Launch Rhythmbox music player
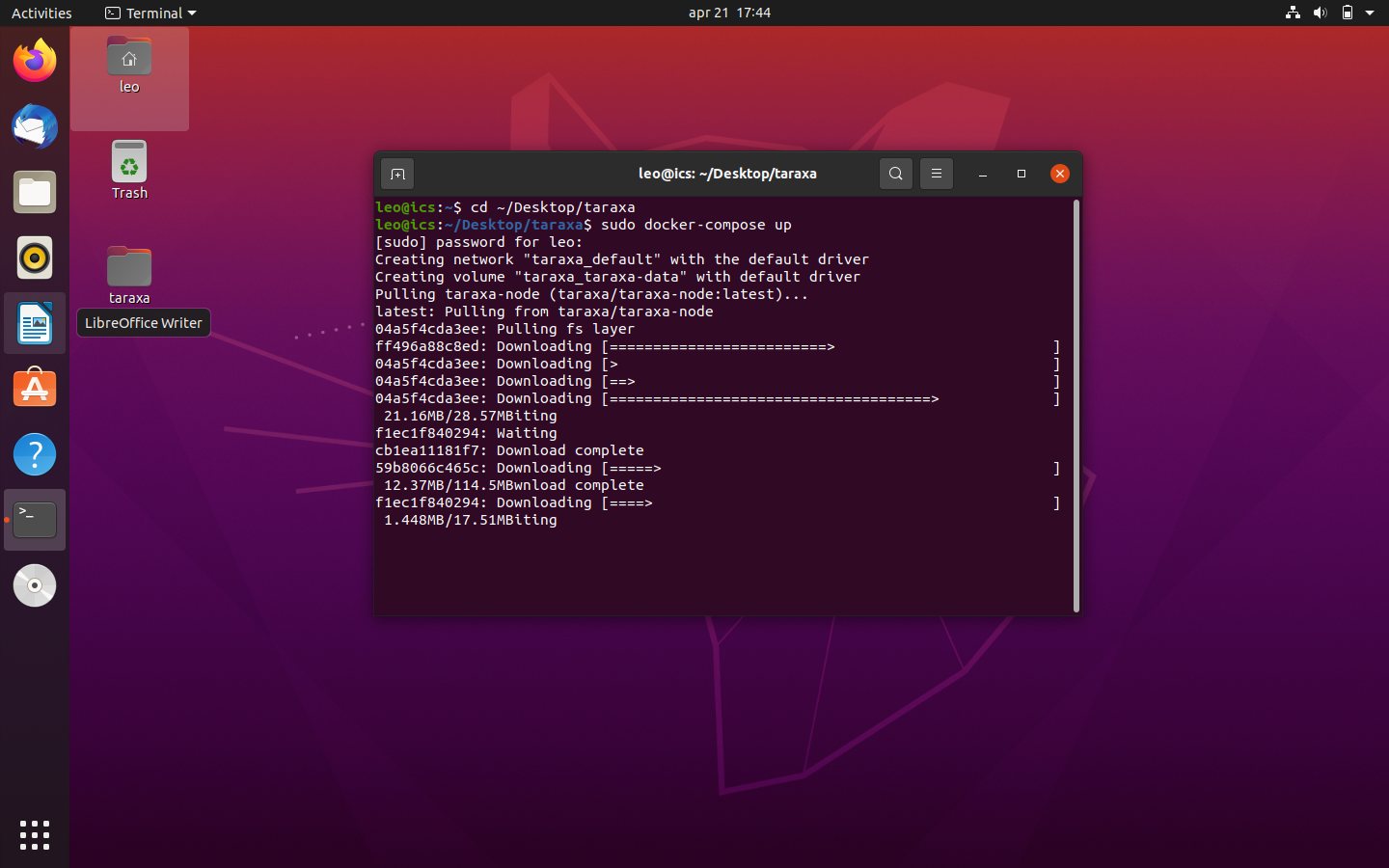Screen dimensions: 1389x868 tap(35, 258)
